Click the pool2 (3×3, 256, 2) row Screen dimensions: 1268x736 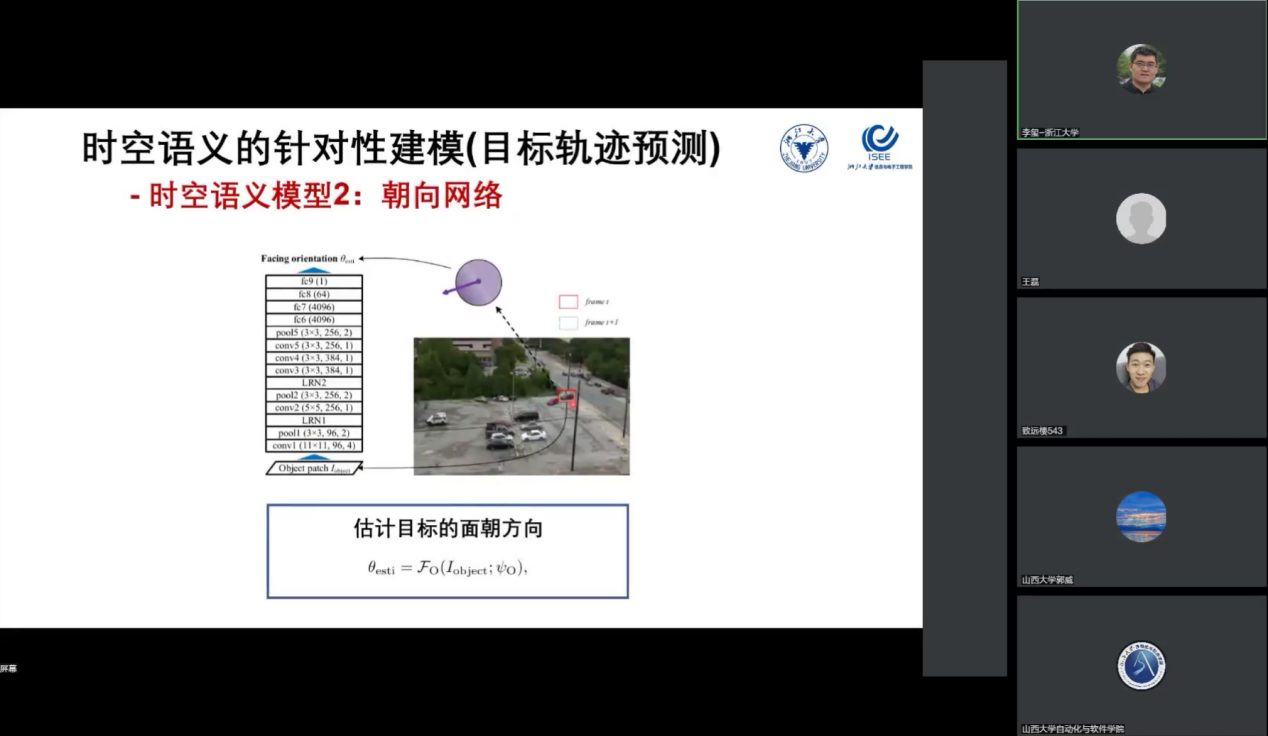(x=314, y=395)
